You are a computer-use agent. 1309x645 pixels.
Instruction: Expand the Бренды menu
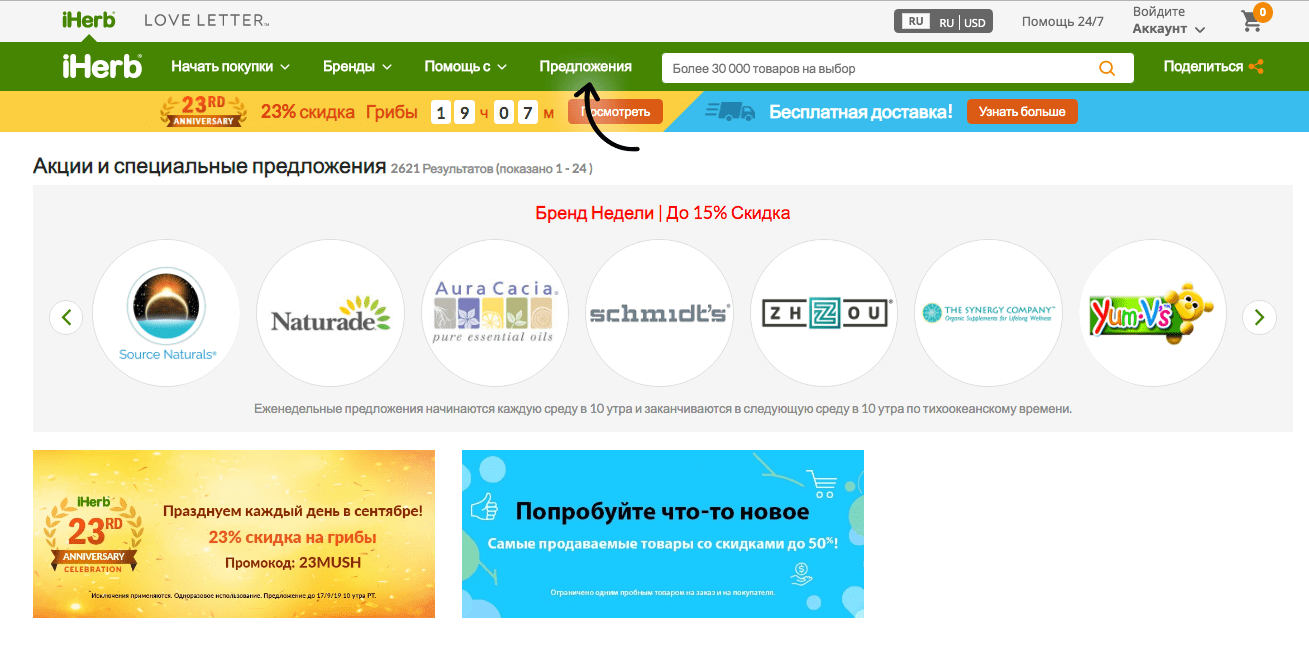click(x=357, y=67)
